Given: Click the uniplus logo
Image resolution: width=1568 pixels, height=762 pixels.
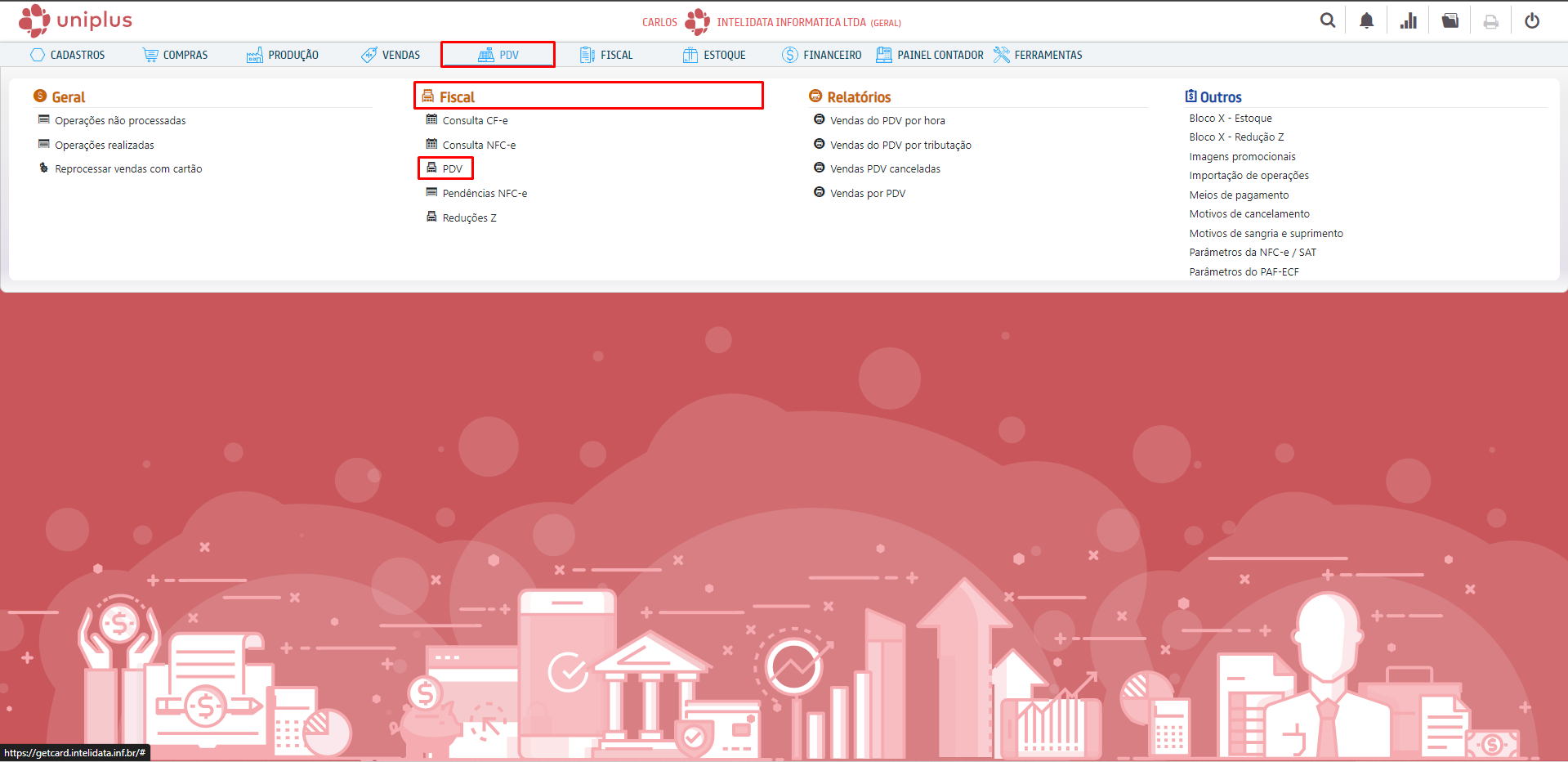Looking at the screenshot, I should 75,20.
